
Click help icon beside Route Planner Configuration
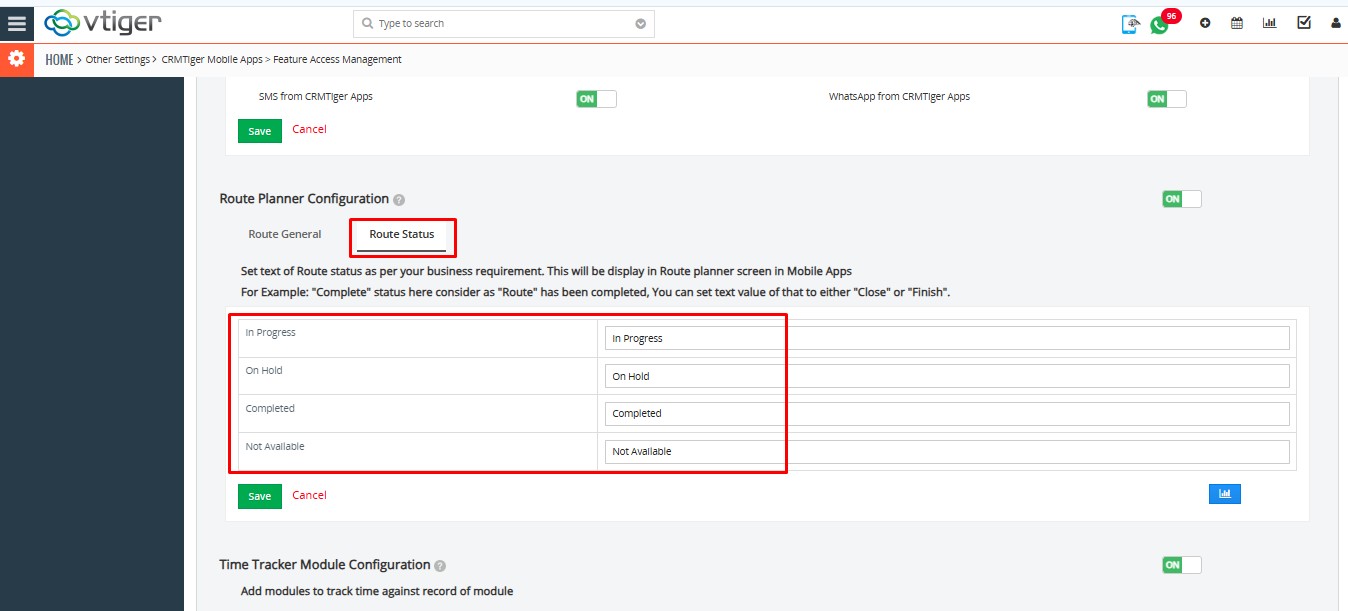tap(399, 200)
